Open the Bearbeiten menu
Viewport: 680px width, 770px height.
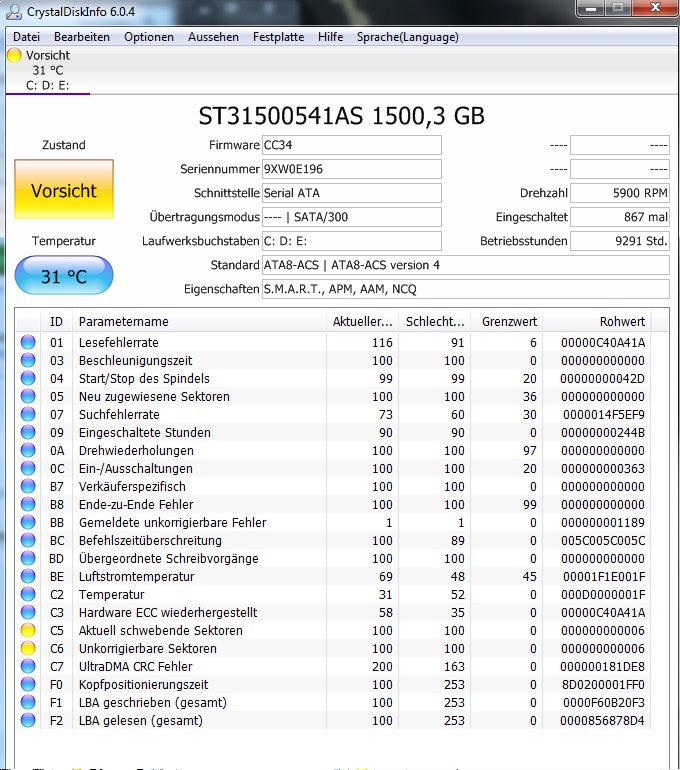tap(82, 37)
